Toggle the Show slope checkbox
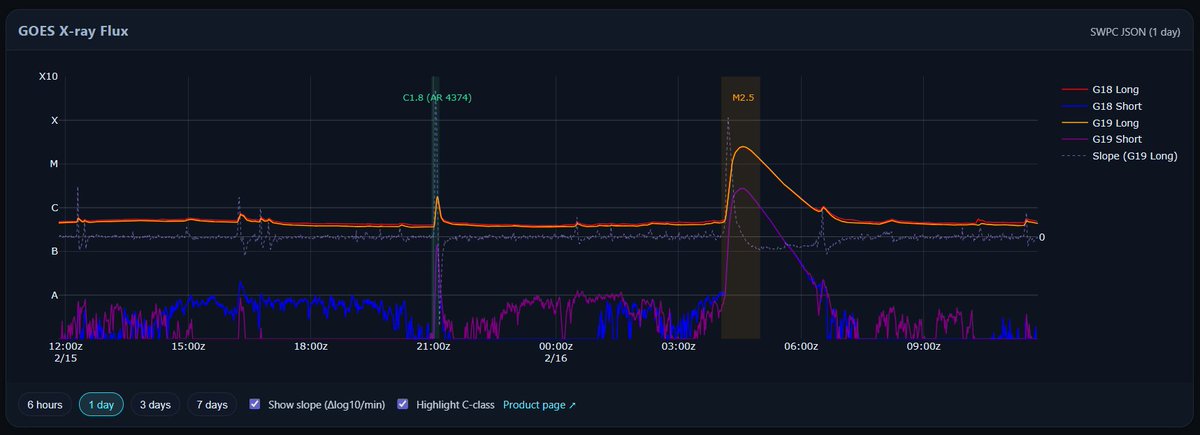This screenshot has height=435, width=1200. coord(255,405)
